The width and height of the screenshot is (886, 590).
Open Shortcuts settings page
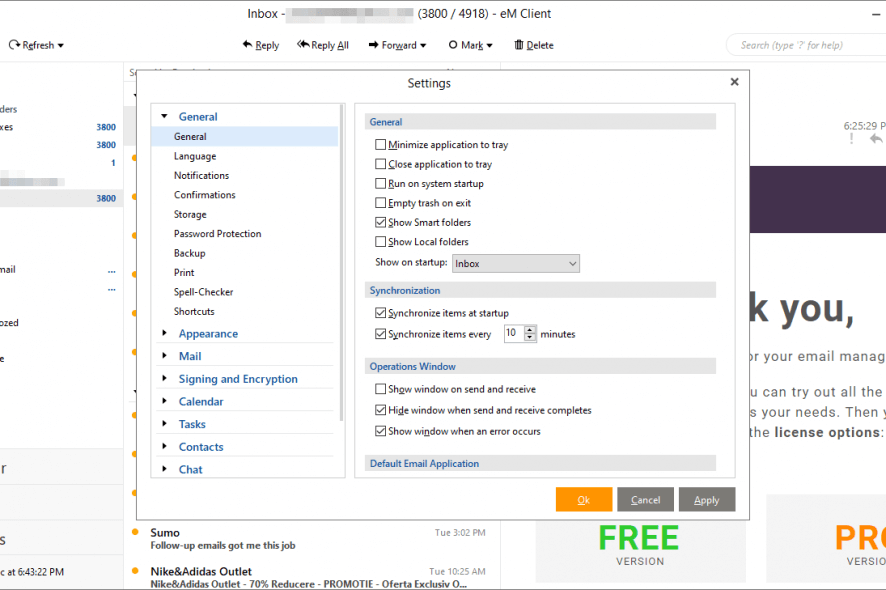194,311
